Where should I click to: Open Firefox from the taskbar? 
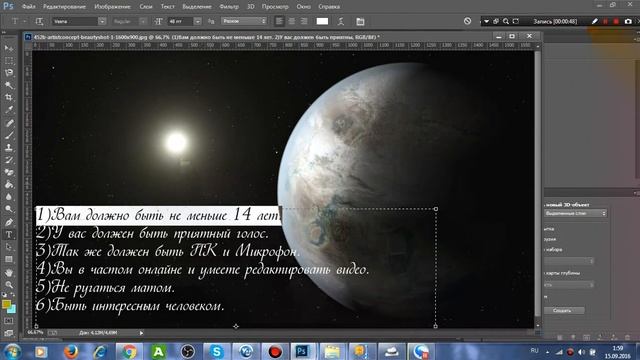click(71, 351)
